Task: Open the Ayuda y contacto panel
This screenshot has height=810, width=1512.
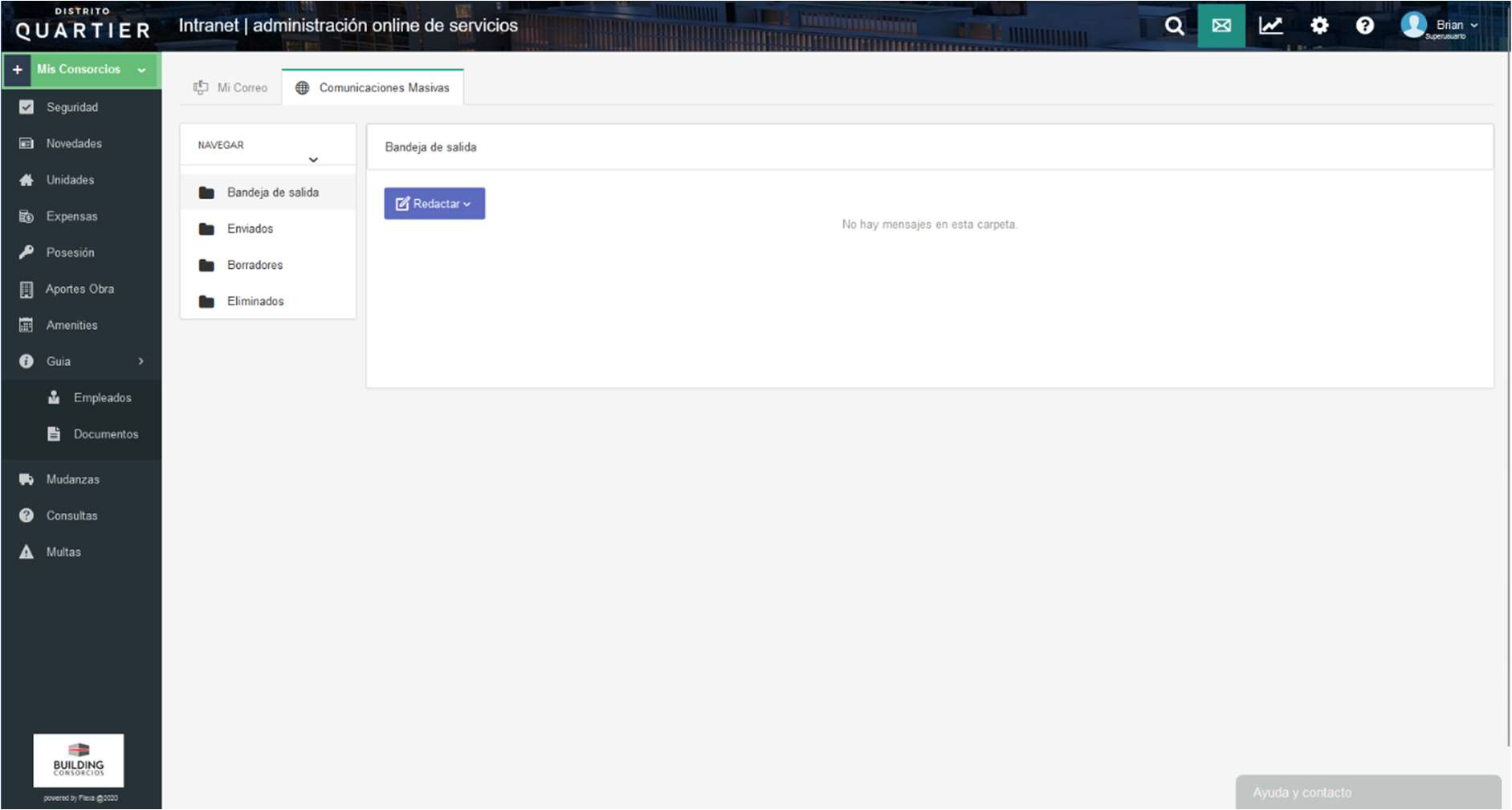Action: [1368, 792]
